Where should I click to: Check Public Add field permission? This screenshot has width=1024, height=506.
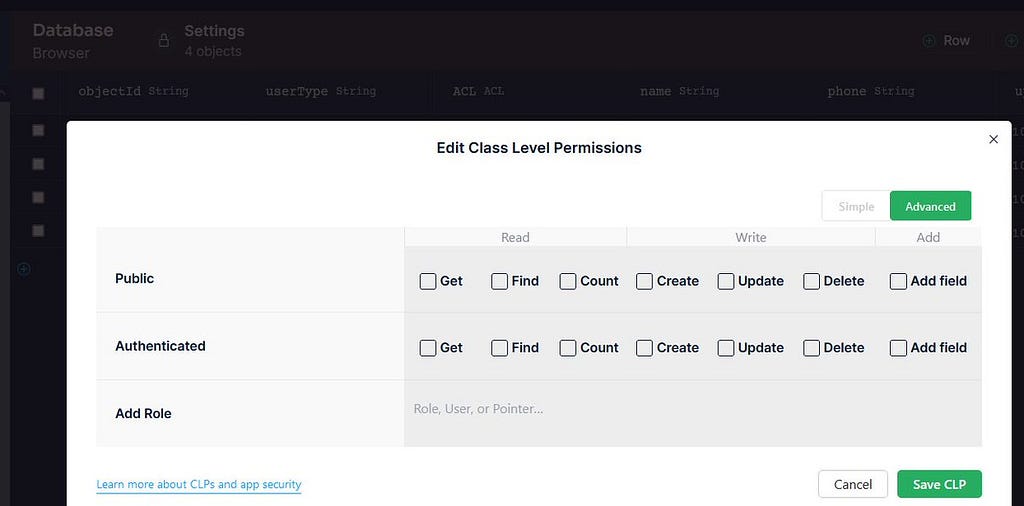(898, 281)
